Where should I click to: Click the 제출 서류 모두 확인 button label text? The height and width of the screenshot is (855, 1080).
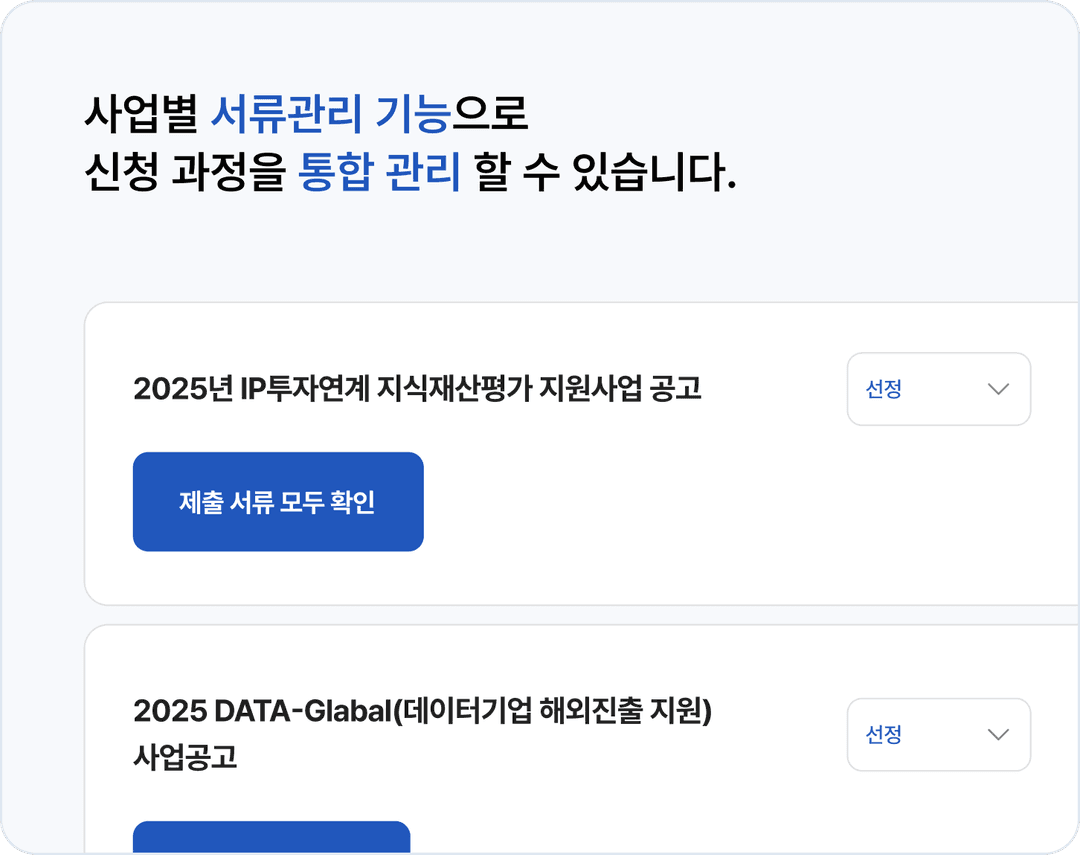tap(278, 501)
